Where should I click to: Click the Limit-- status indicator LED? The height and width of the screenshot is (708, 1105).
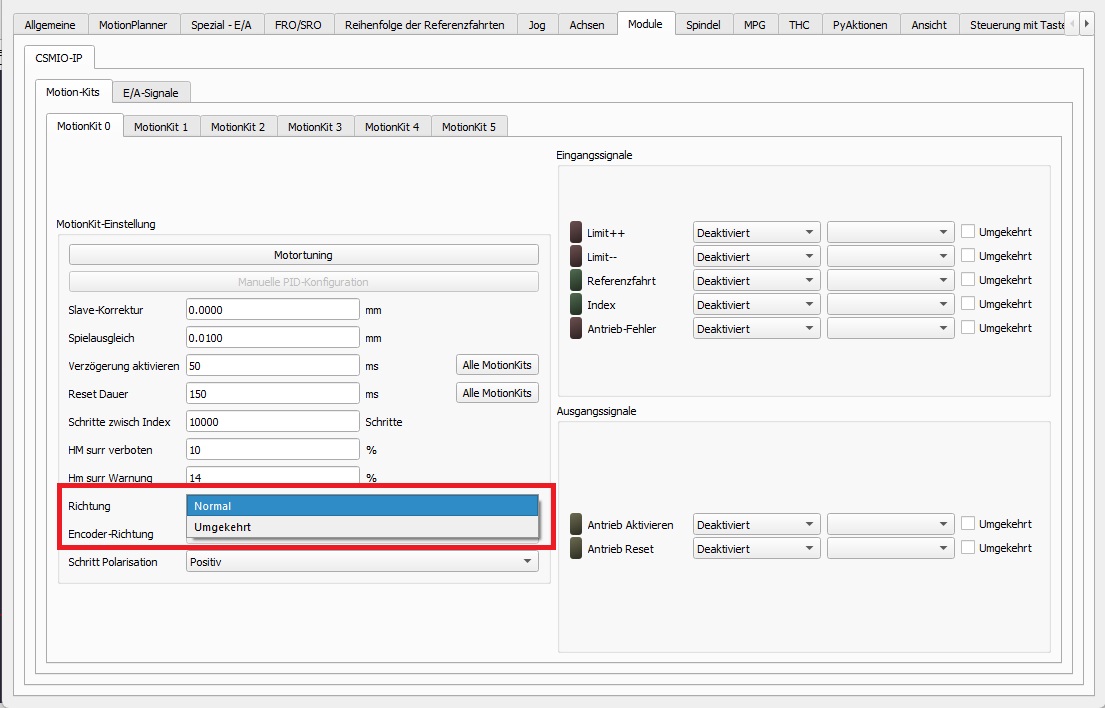576,256
